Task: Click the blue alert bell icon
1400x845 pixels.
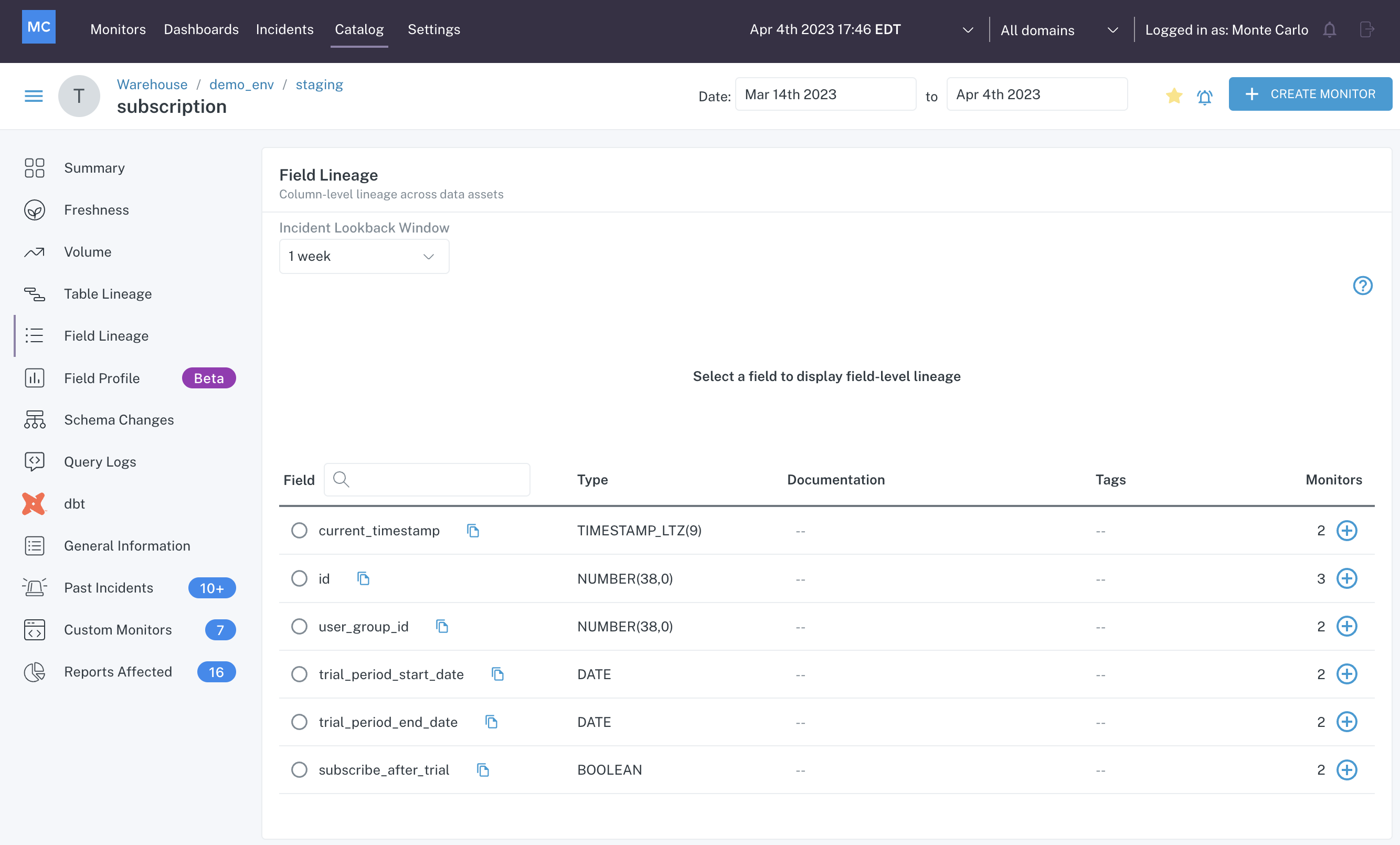Action: 1205,97
